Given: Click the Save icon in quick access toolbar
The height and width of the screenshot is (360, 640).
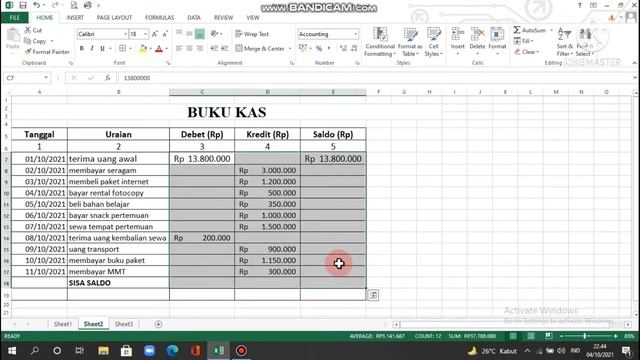Looking at the screenshot, I should tap(22, 5).
